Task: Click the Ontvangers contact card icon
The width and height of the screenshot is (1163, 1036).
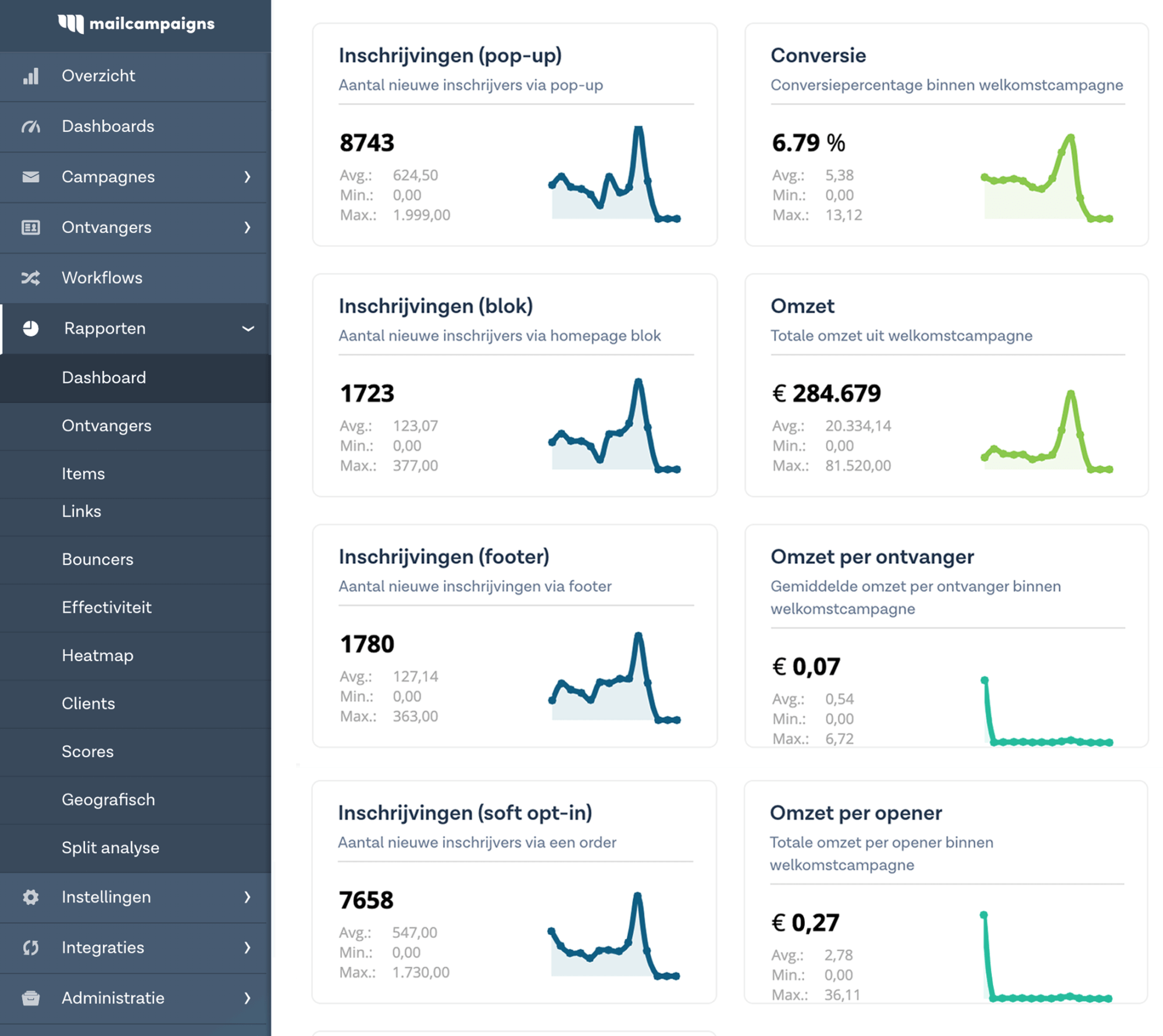Action: tap(31, 227)
